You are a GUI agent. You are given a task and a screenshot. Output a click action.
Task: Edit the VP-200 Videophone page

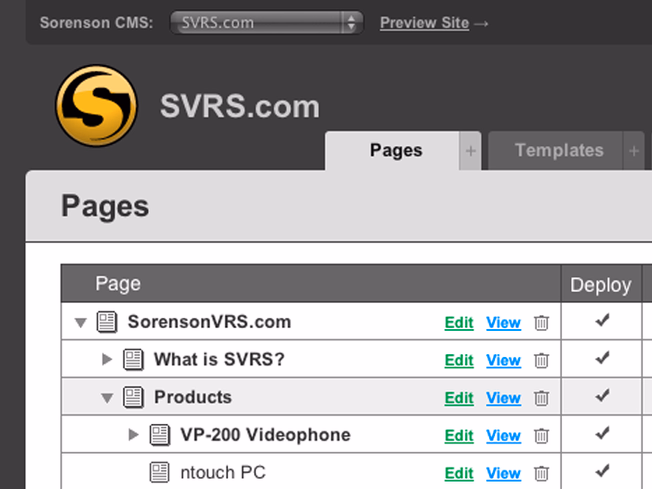(459, 436)
